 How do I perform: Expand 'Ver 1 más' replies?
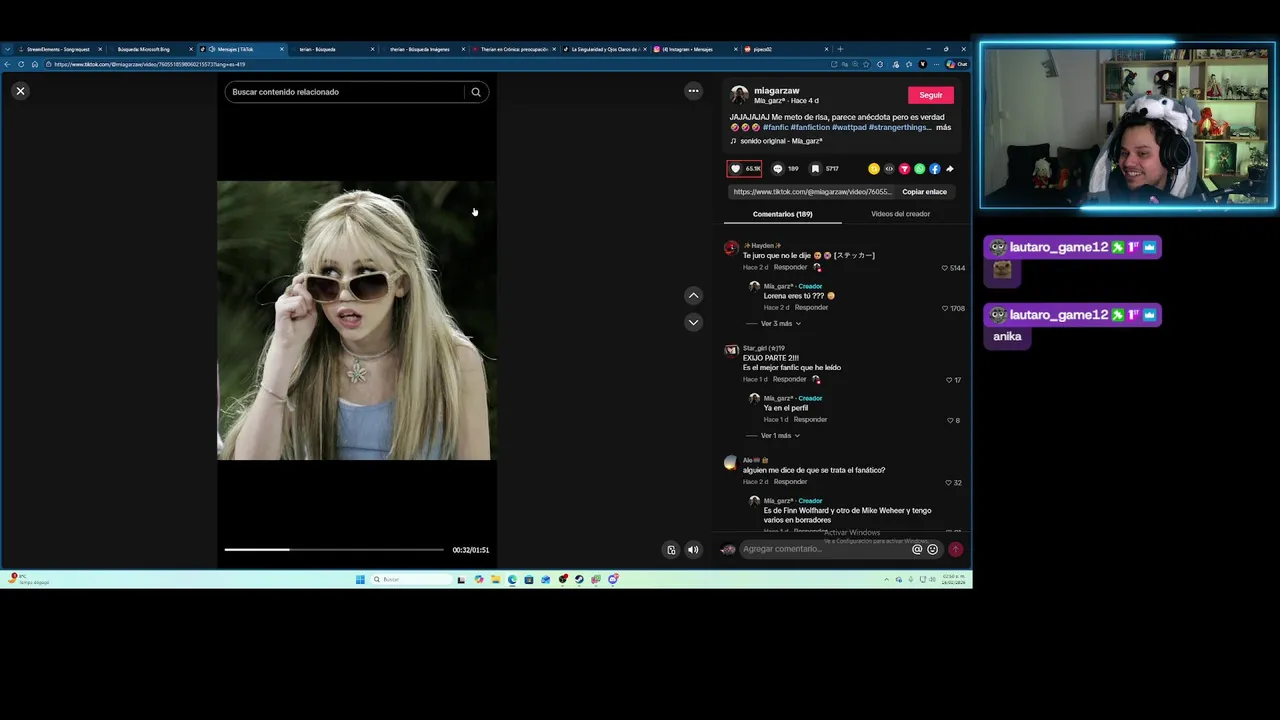(x=781, y=436)
